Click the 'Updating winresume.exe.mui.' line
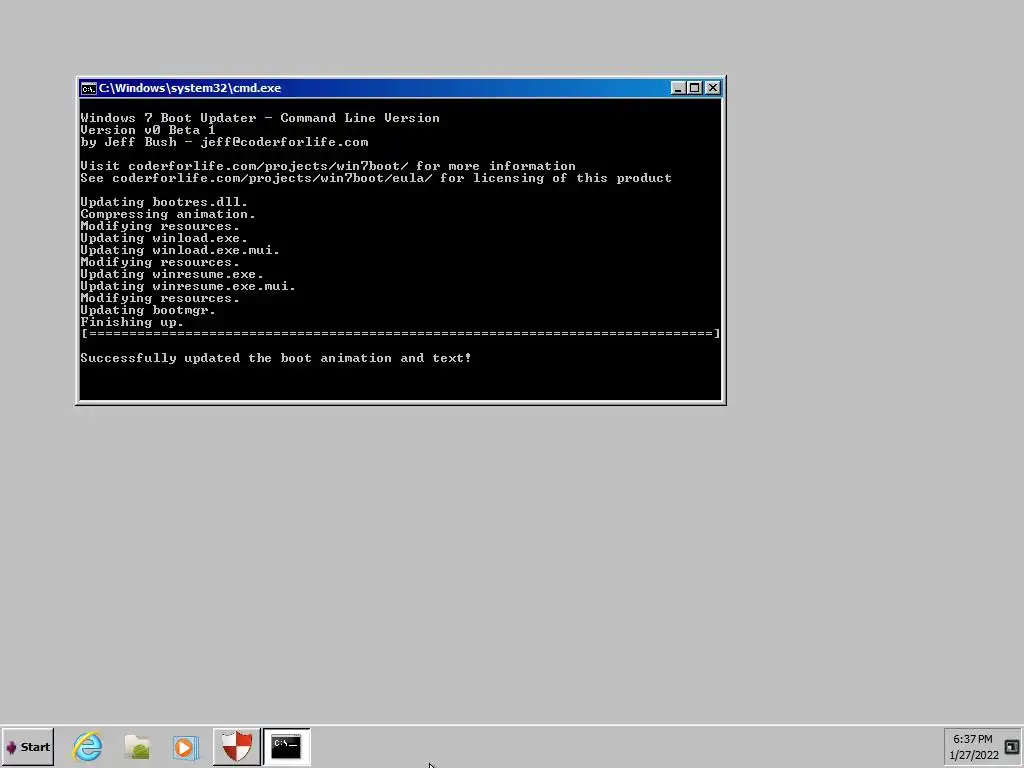The height and width of the screenshot is (768, 1024). 188,286
